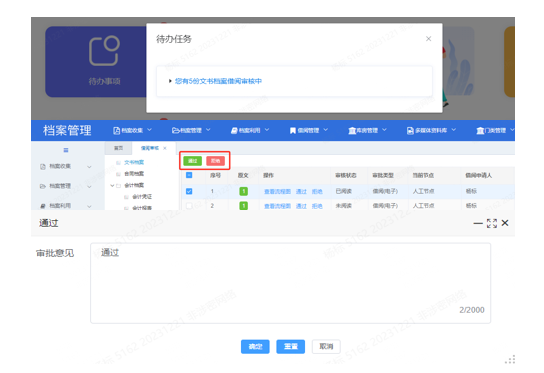The width and height of the screenshot is (544, 373).
Task: Expand the sidebar 档案收集 chevron
Action: click(x=89, y=167)
